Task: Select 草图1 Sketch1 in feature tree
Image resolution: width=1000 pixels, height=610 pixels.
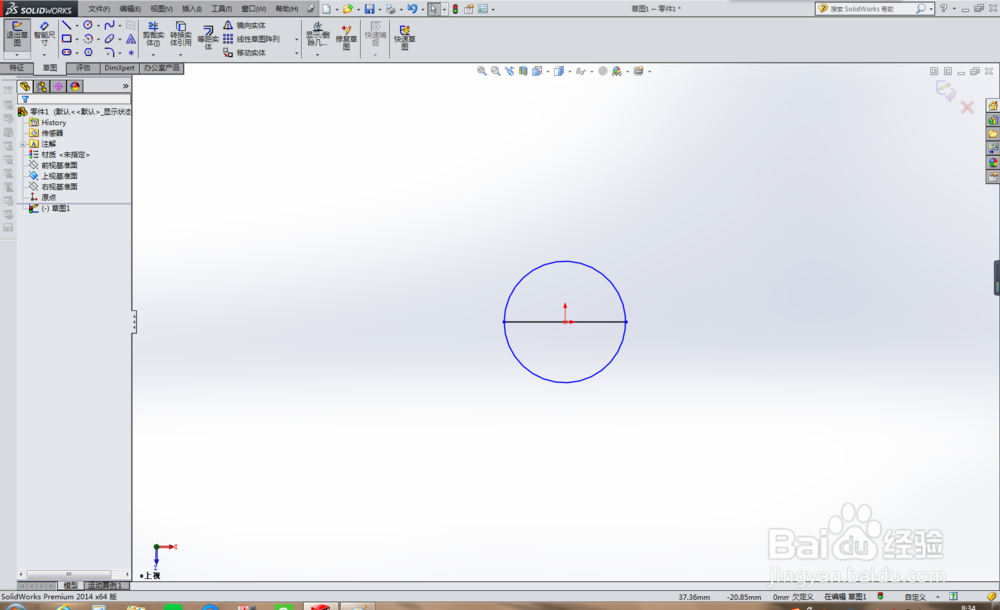Action: pos(50,209)
